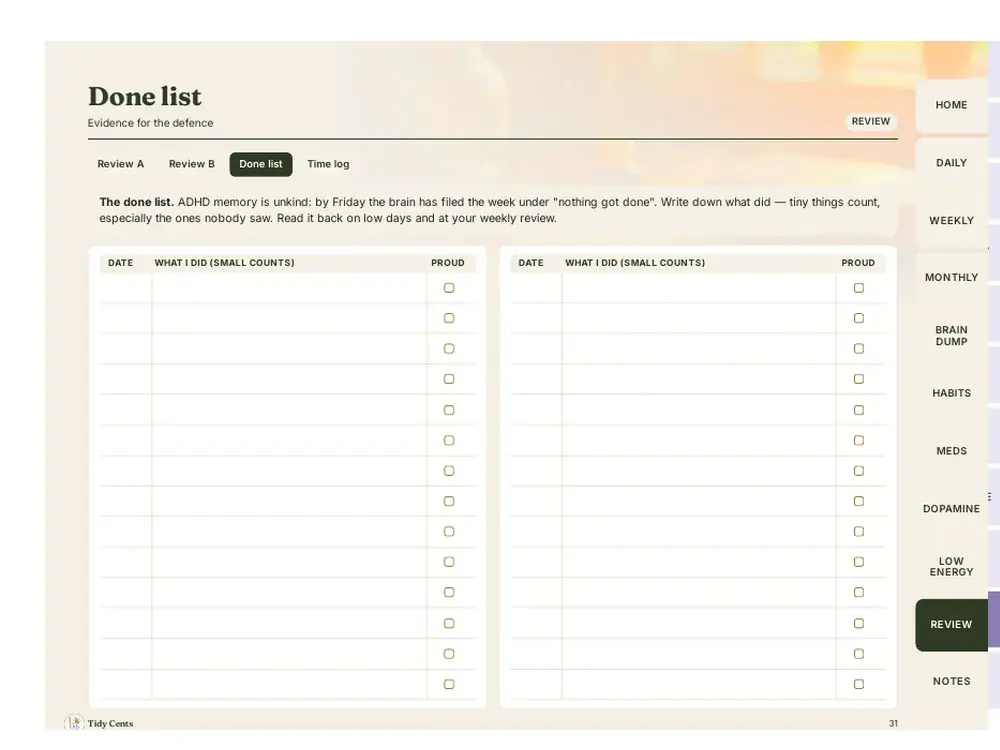The width and height of the screenshot is (1000, 750).
Task: Jump to the DOPAMINE side tab
Action: [951, 509]
